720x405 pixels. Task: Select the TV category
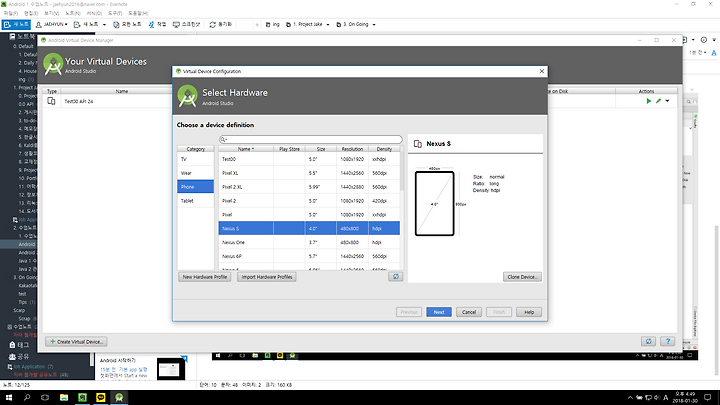click(x=196, y=159)
